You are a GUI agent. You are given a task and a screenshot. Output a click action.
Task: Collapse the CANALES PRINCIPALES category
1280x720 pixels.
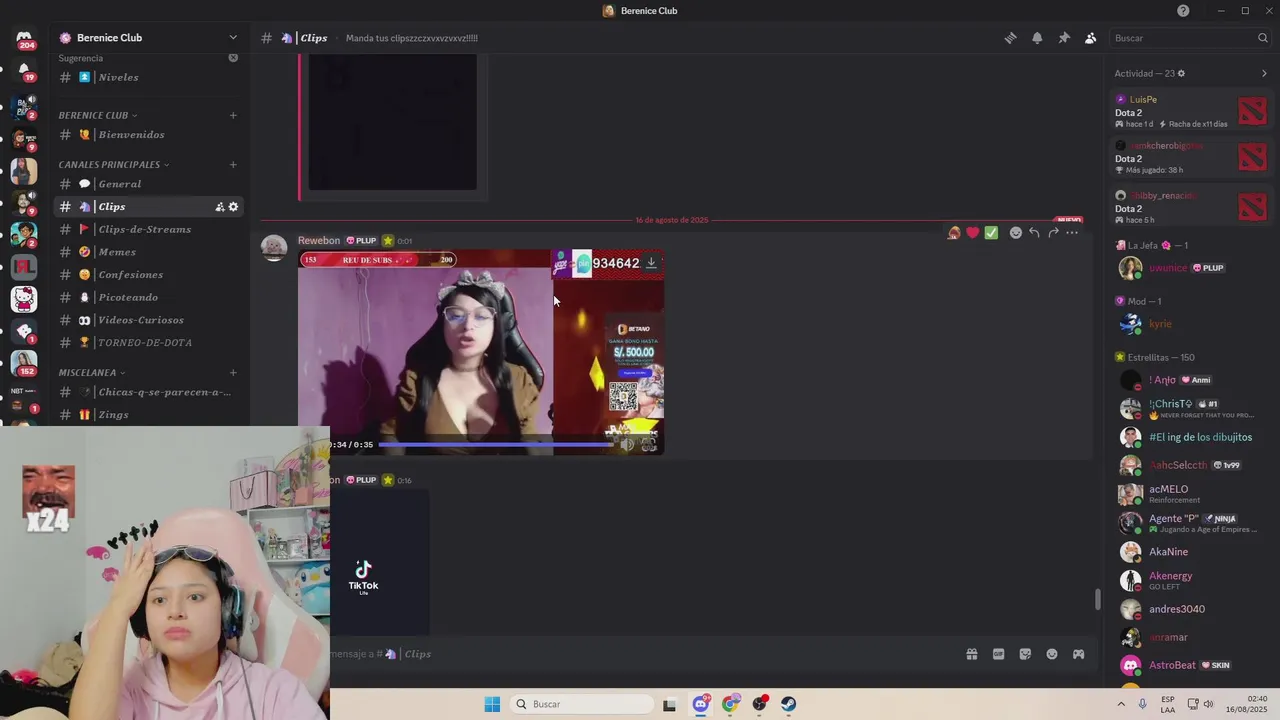coord(114,164)
